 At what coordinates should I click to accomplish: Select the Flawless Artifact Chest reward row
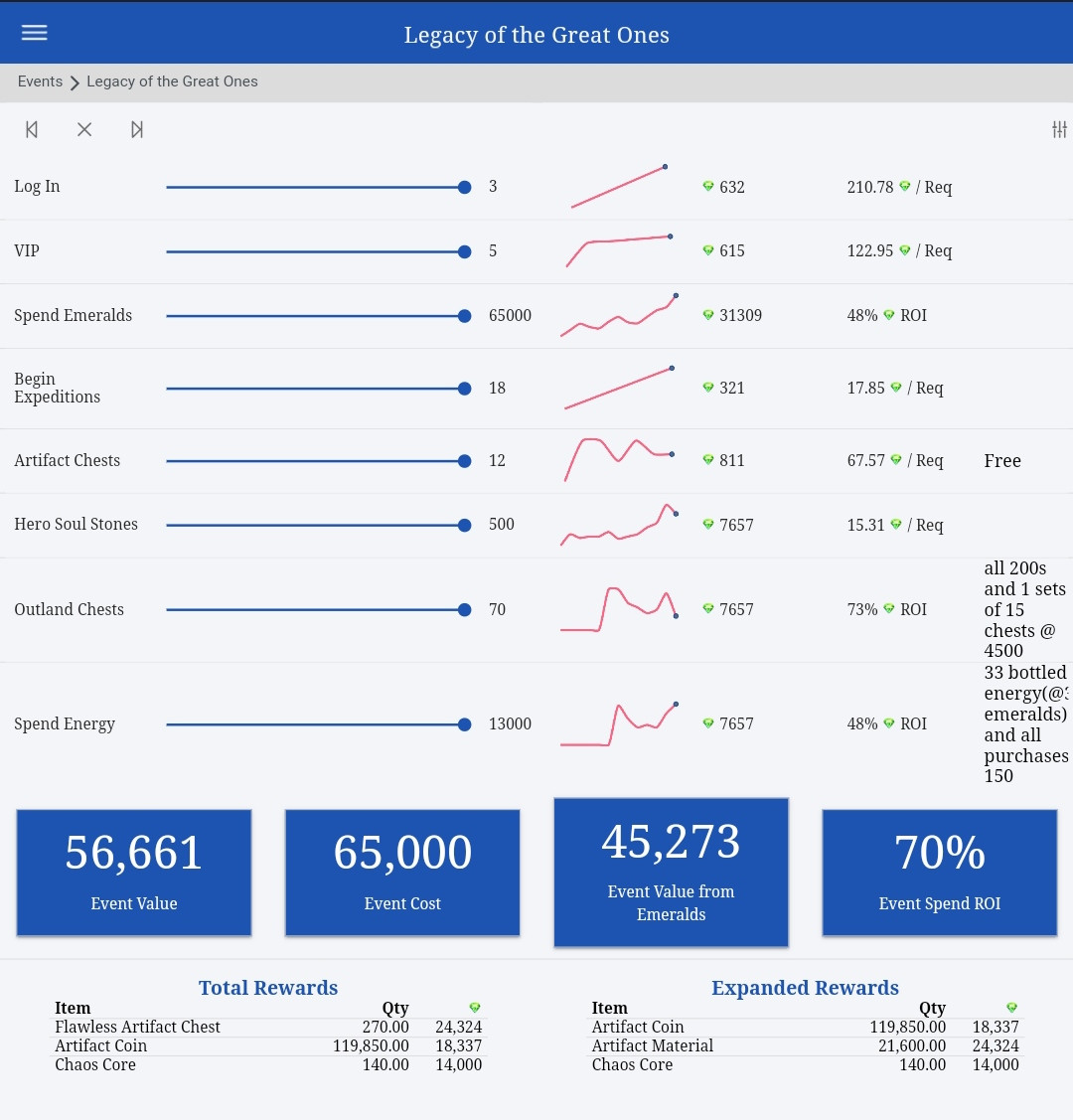[x=268, y=1028]
